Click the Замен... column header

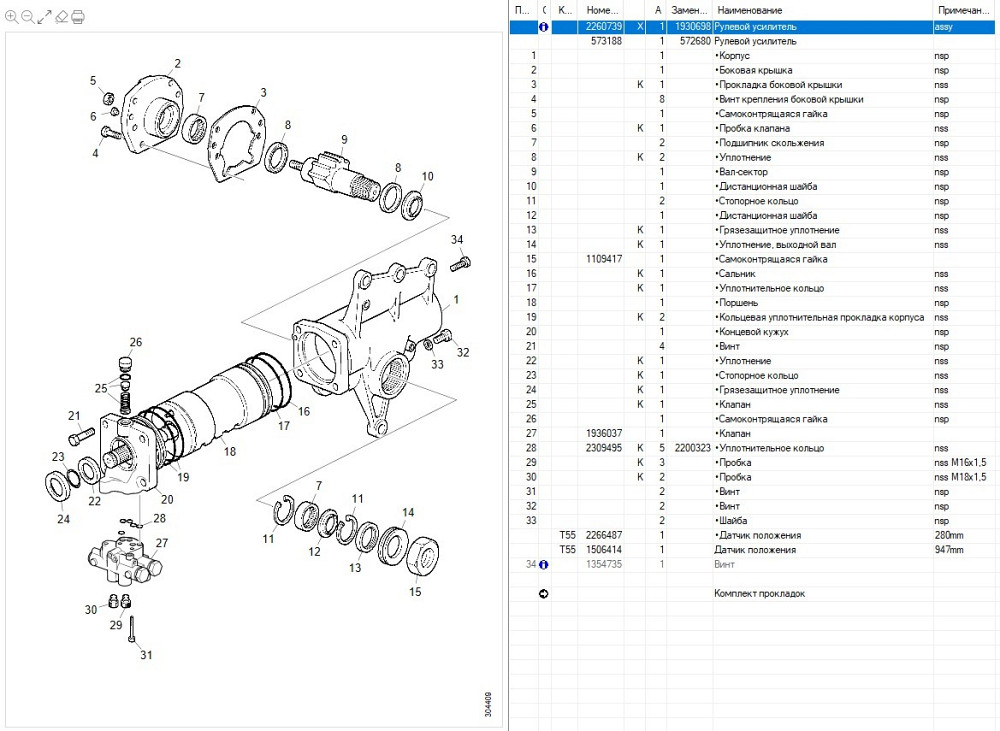[x=690, y=9]
